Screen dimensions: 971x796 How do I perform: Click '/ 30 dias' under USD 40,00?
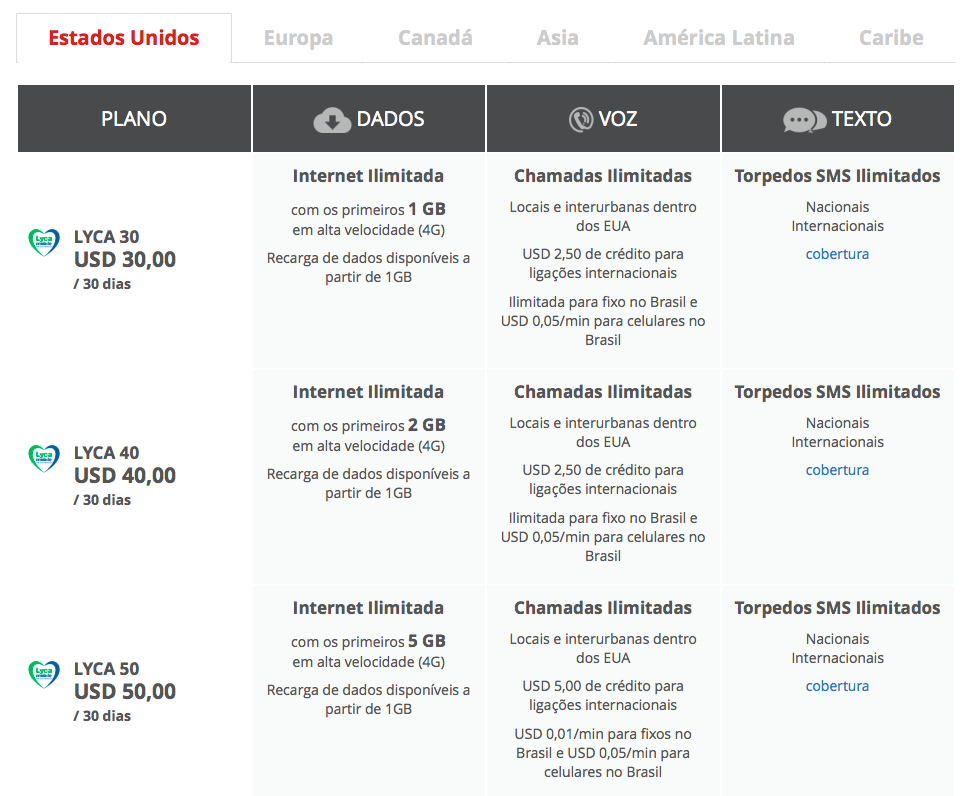[102, 501]
